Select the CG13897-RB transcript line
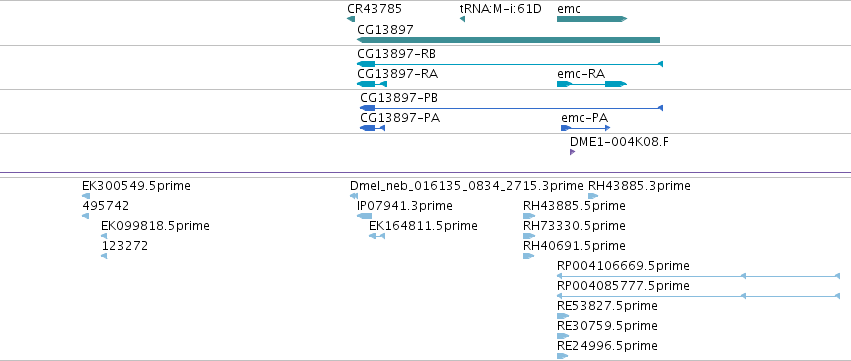Screen dimensions: 851x361 click(x=510, y=64)
